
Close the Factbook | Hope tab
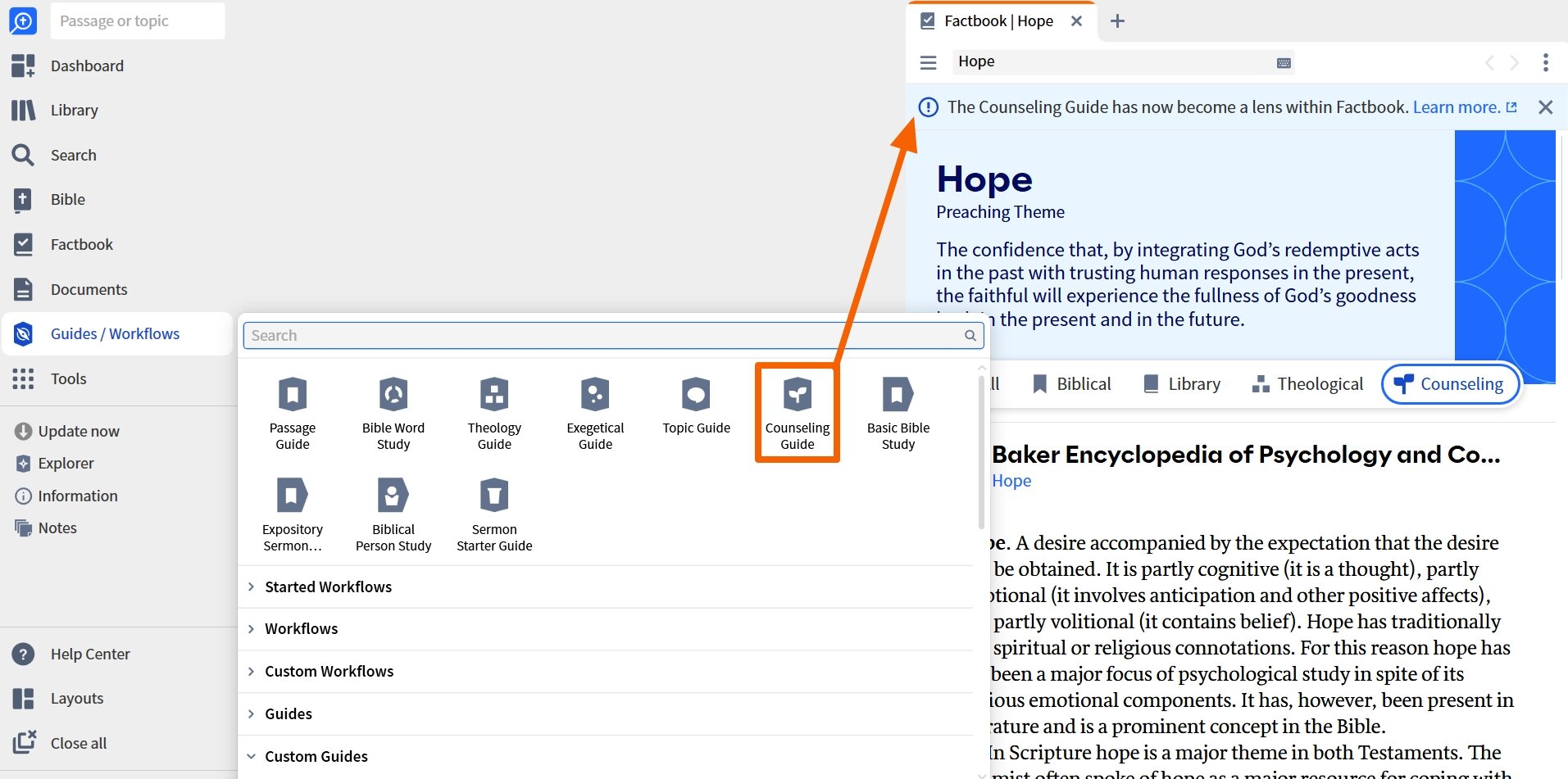(x=1077, y=21)
